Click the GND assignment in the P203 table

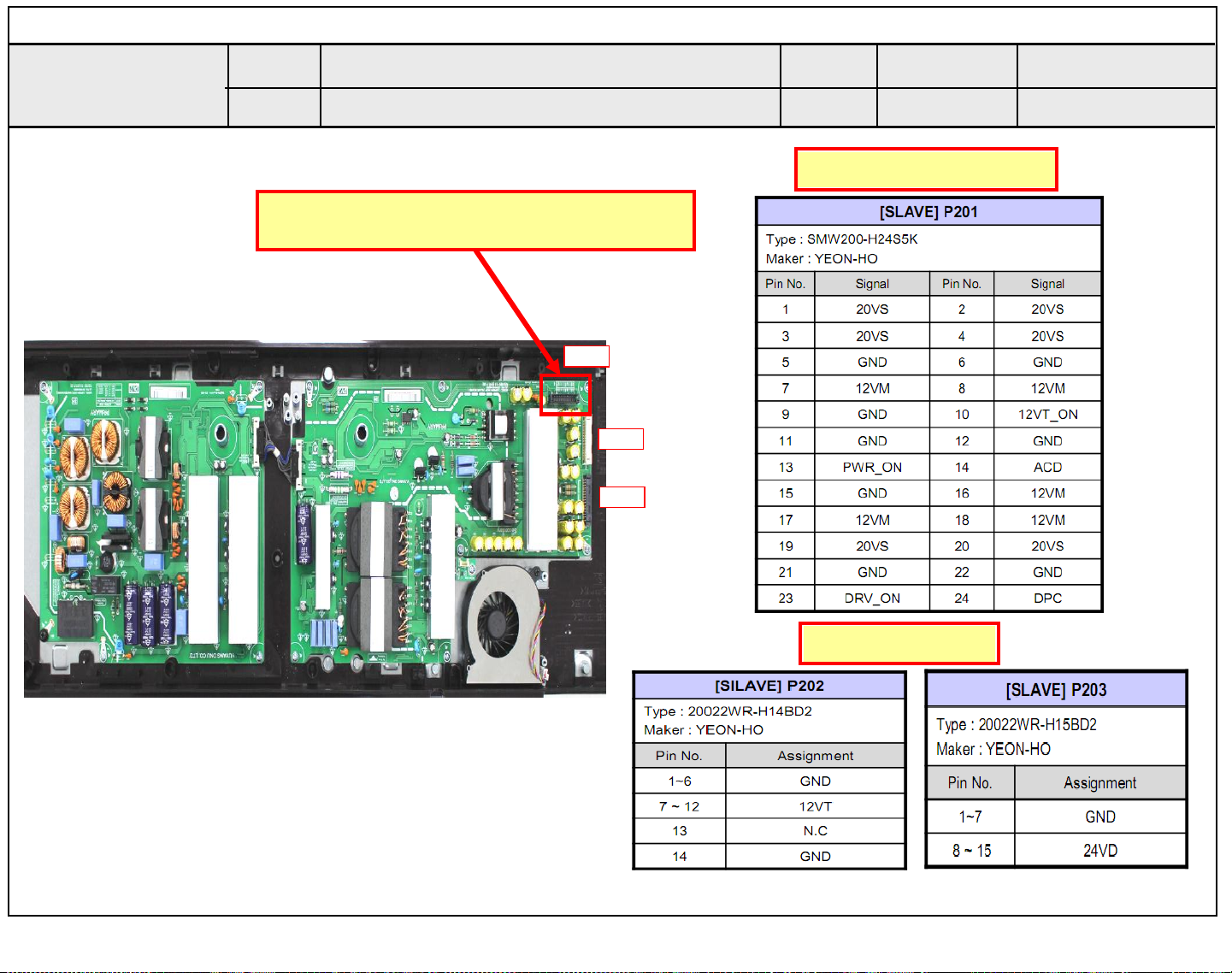pos(1100,817)
